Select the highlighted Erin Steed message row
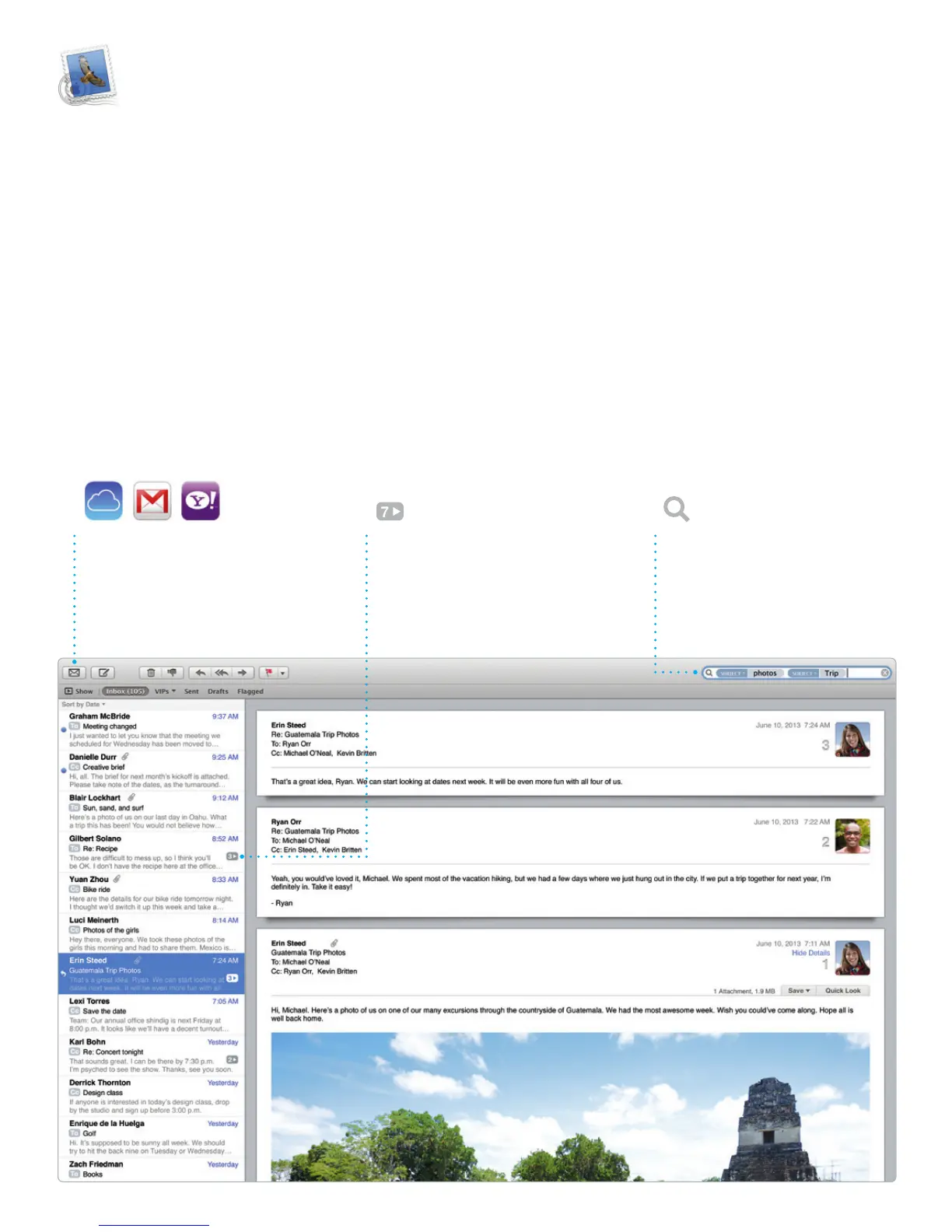The height and width of the screenshot is (1232, 952). [x=152, y=974]
